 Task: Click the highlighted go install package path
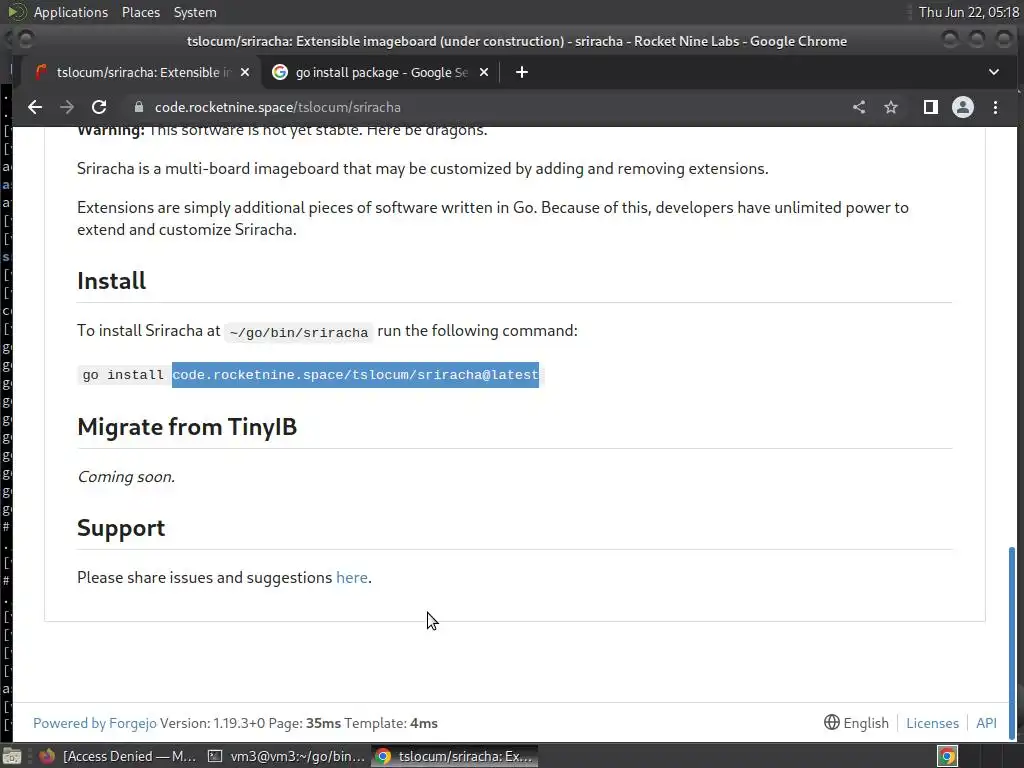click(x=355, y=375)
